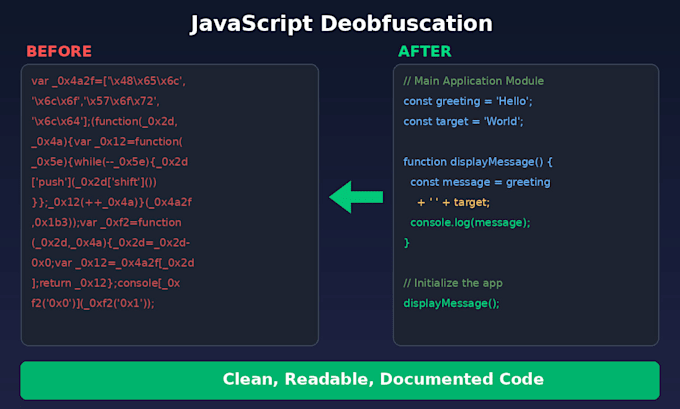
Task: Click obfuscated line starting 'var _0x4a2f='
Action: [x=108, y=81]
